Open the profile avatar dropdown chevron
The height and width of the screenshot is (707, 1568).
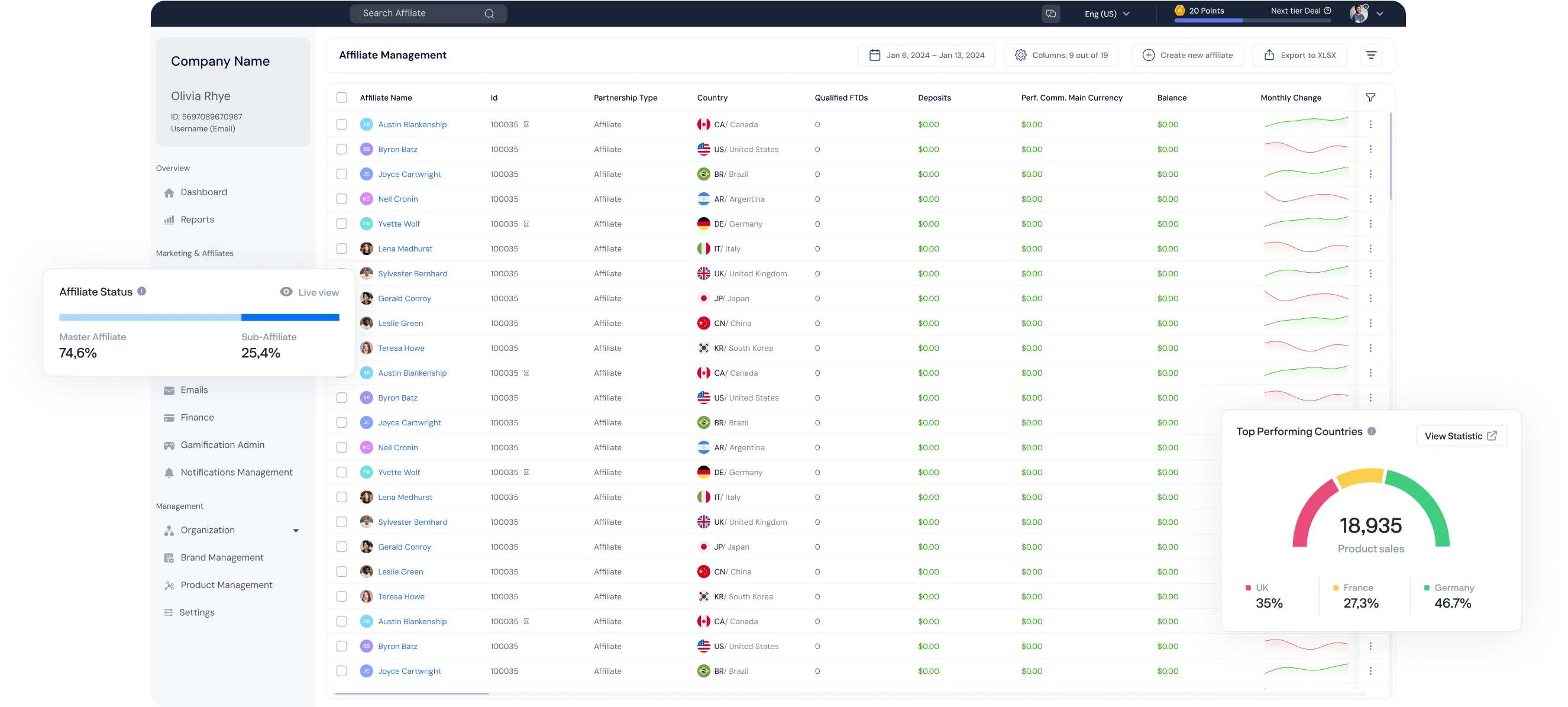[1380, 14]
